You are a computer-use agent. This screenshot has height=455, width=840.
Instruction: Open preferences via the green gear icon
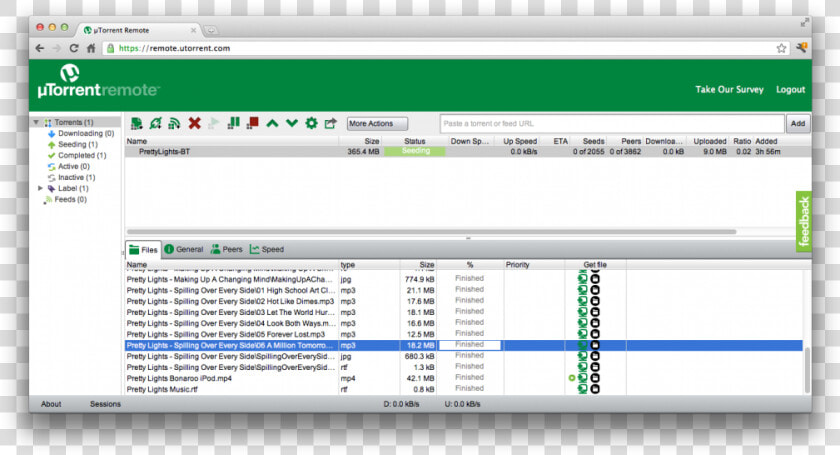coord(311,123)
